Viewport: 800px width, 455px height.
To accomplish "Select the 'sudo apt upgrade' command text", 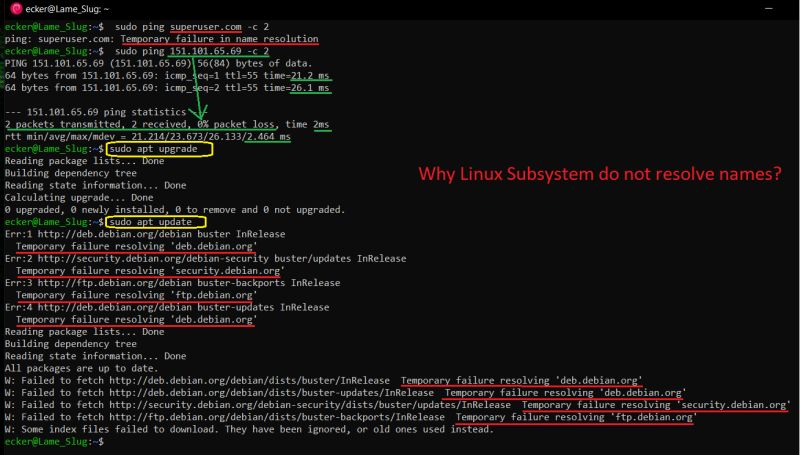I will pos(154,149).
